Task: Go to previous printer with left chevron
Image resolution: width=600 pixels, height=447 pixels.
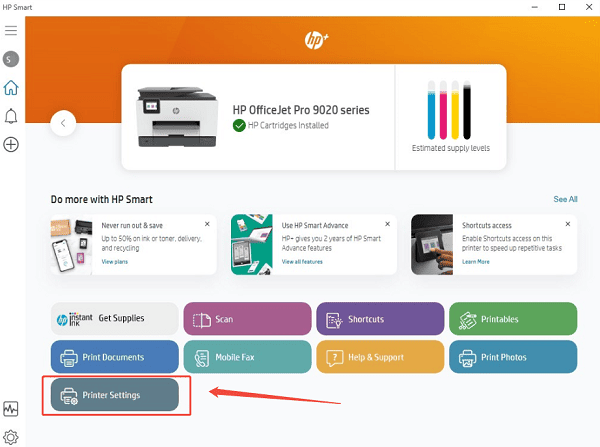Action: (x=63, y=123)
